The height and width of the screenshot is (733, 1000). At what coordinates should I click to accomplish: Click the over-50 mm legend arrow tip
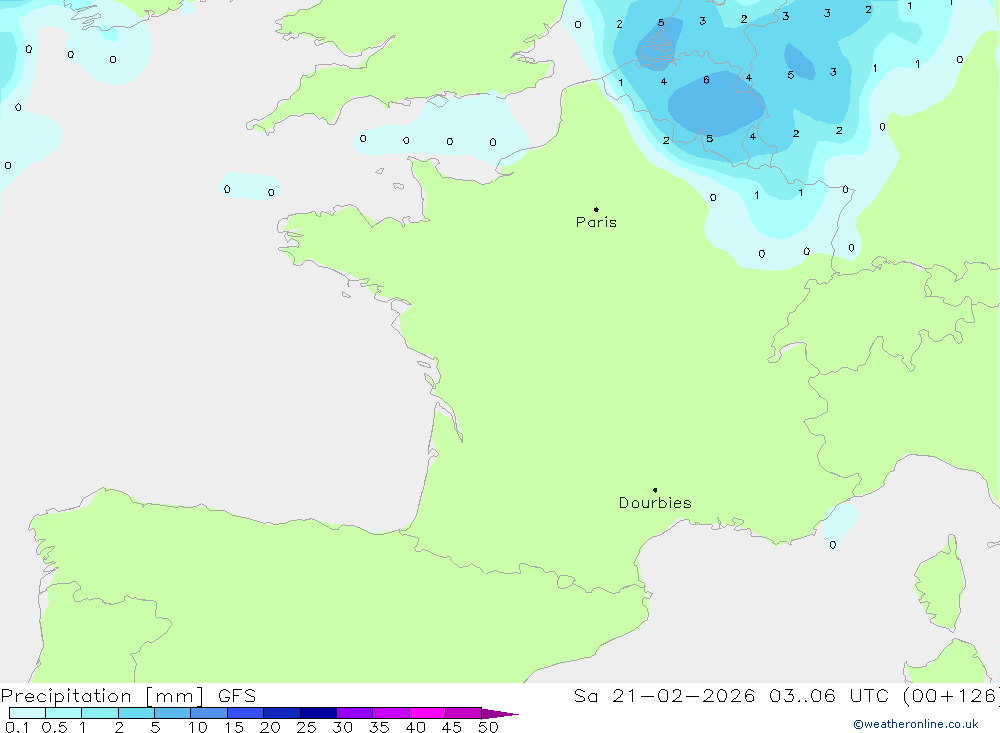click(500, 714)
